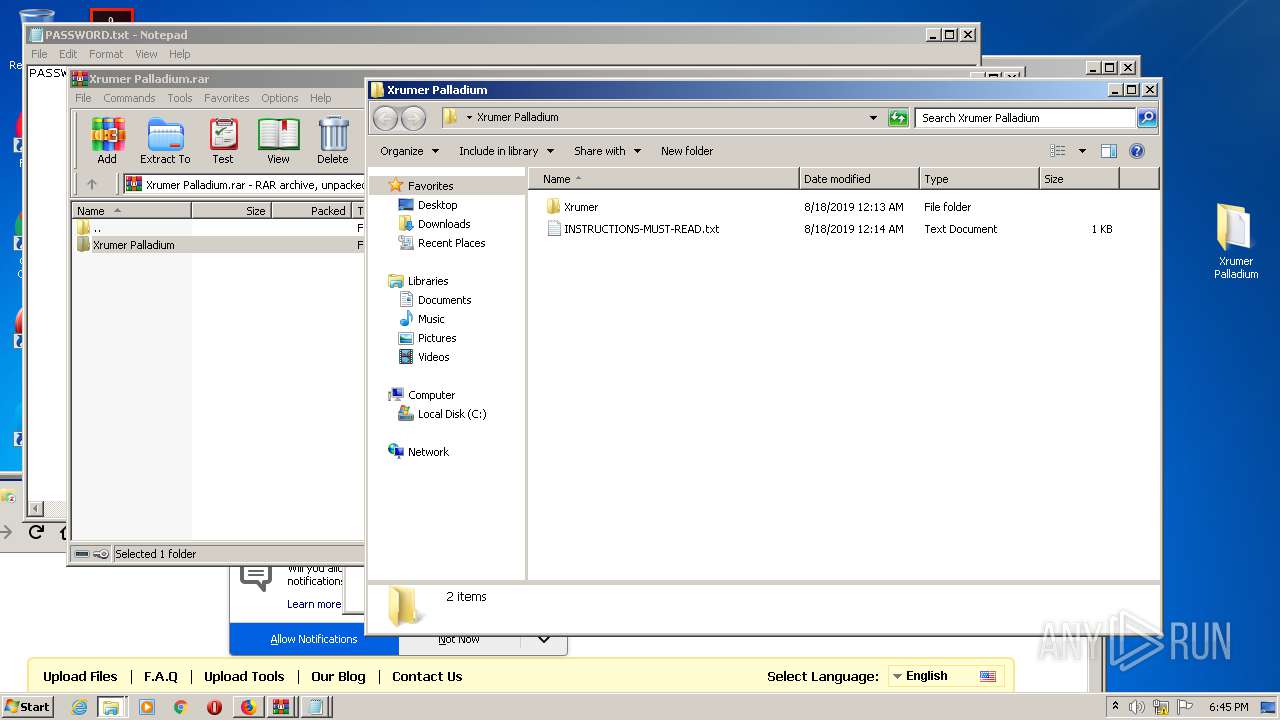Click the View icon in WinRAR toolbar

pos(278,141)
